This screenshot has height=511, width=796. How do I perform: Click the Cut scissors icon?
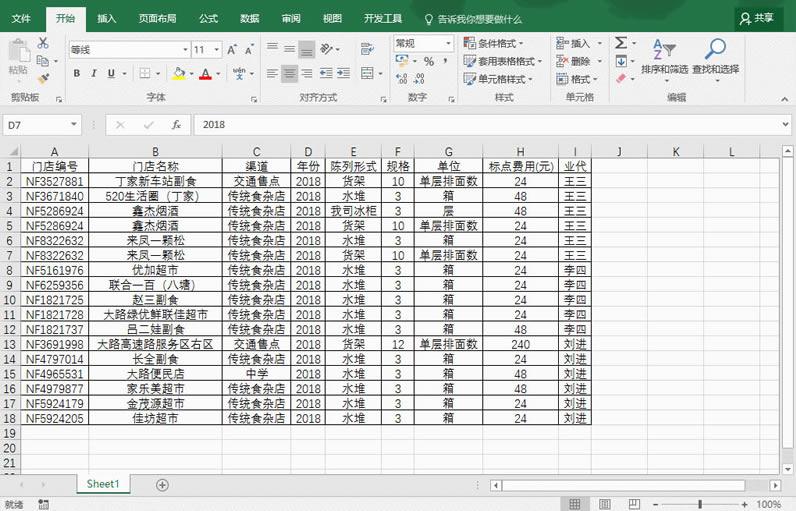click(43, 44)
